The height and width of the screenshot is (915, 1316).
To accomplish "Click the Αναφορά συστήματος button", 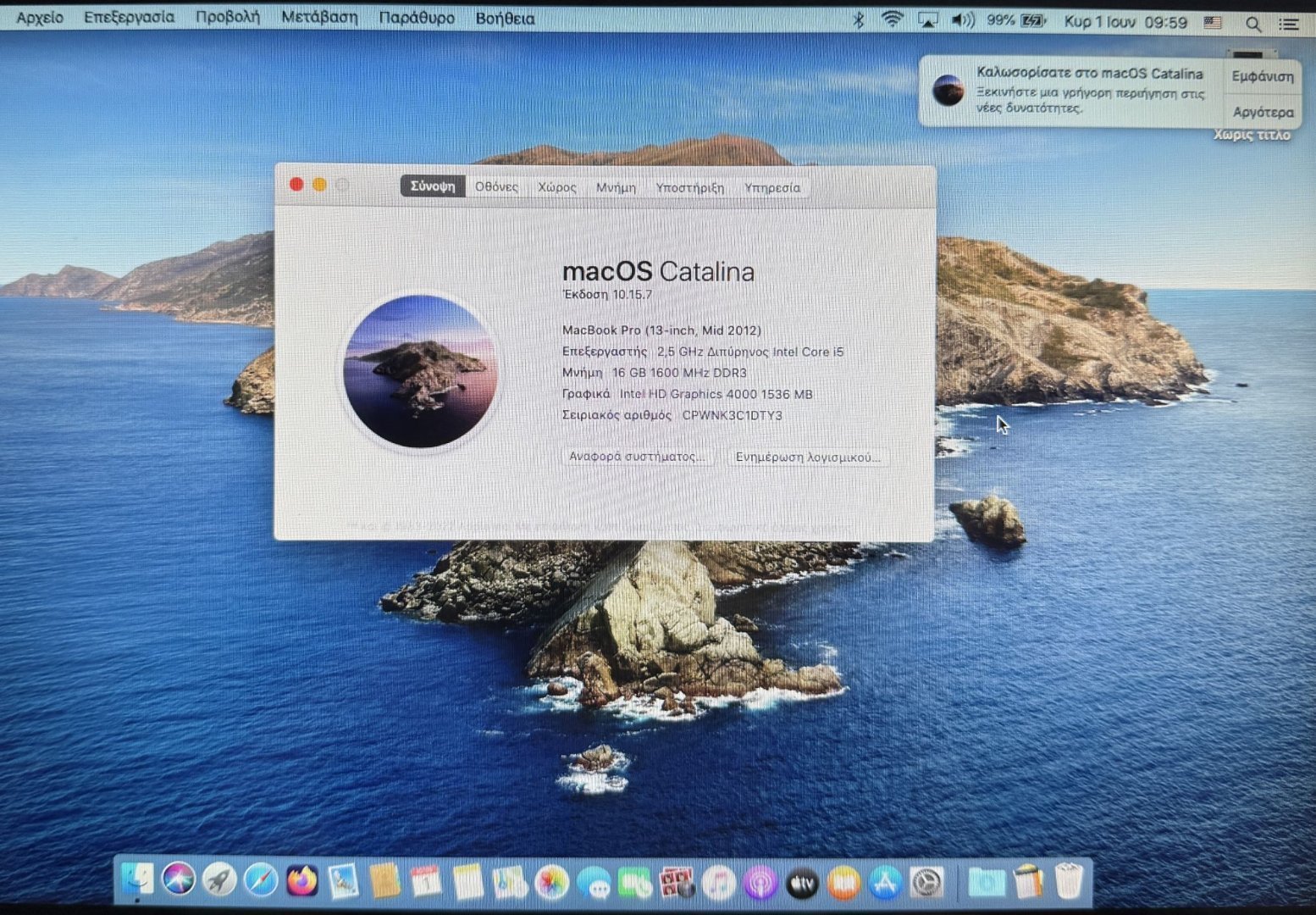I will (x=637, y=457).
